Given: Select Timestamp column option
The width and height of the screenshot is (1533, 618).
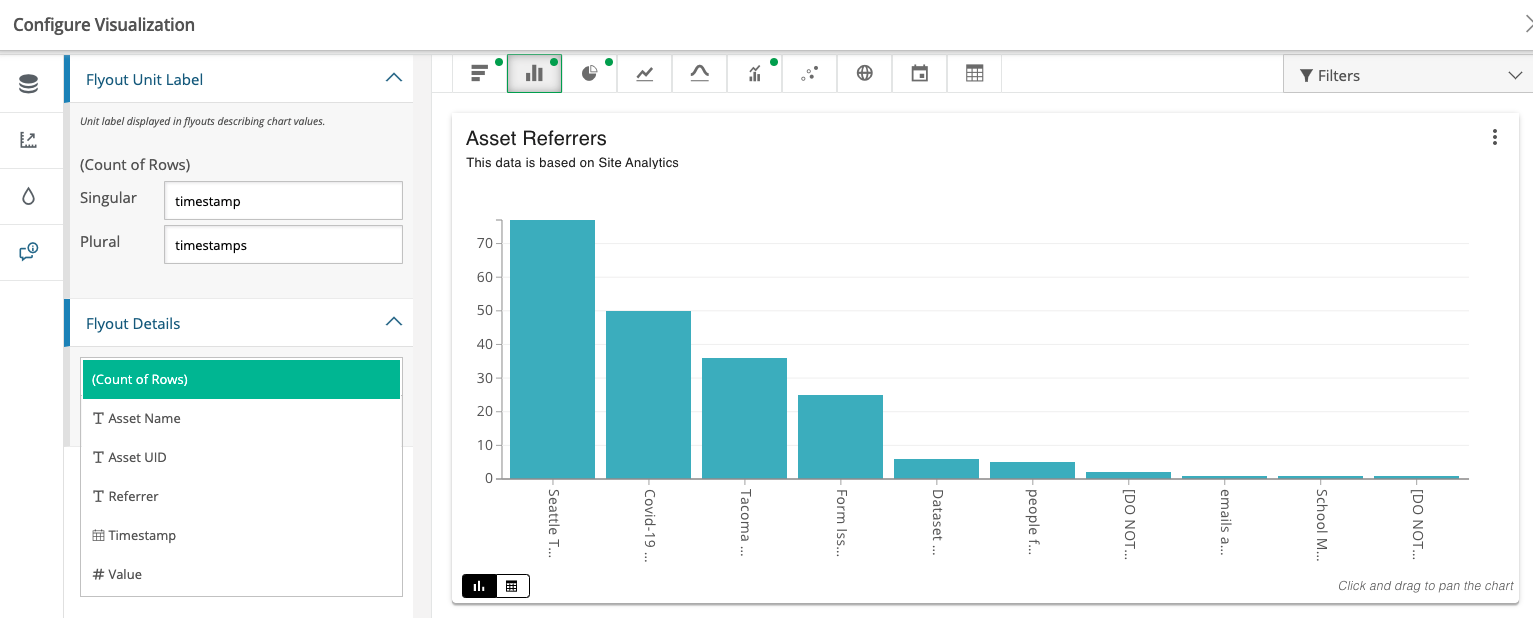Looking at the screenshot, I should [241, 535].
